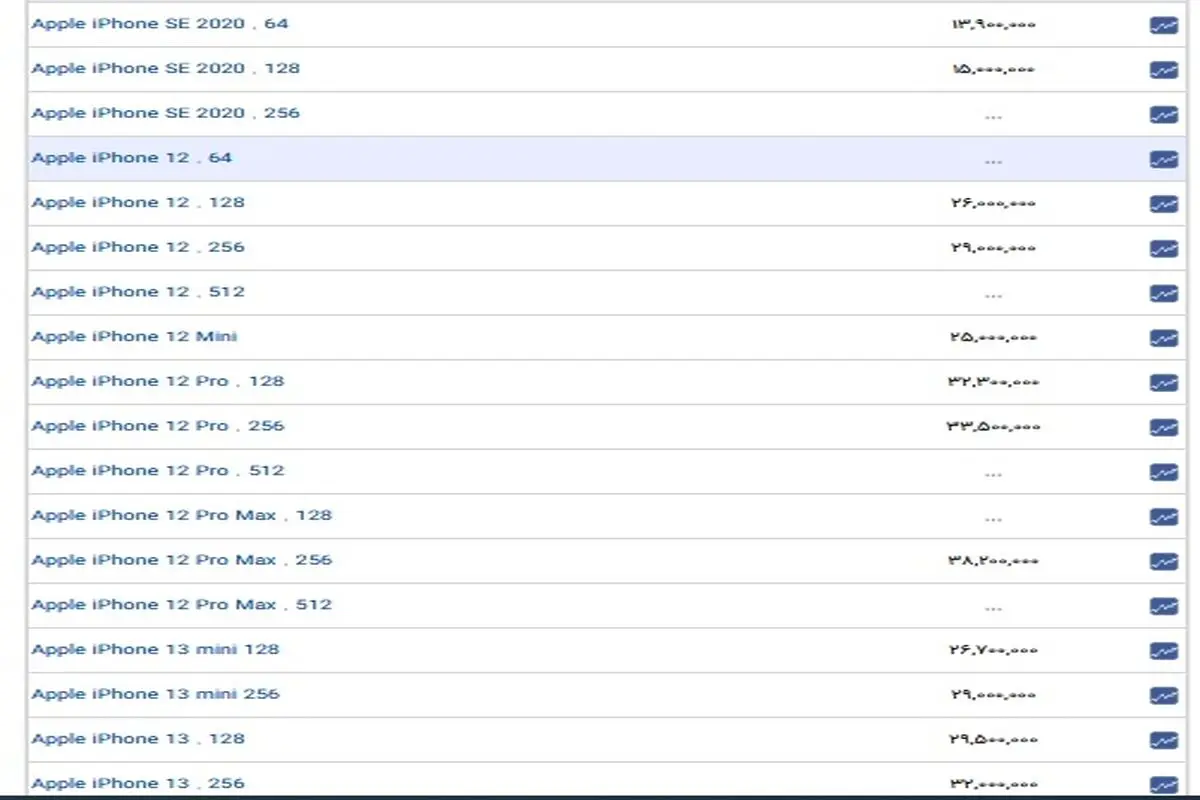
Task: Open price chart for iPhone 12 Pro Max 128
Action: click(1163, 517)
